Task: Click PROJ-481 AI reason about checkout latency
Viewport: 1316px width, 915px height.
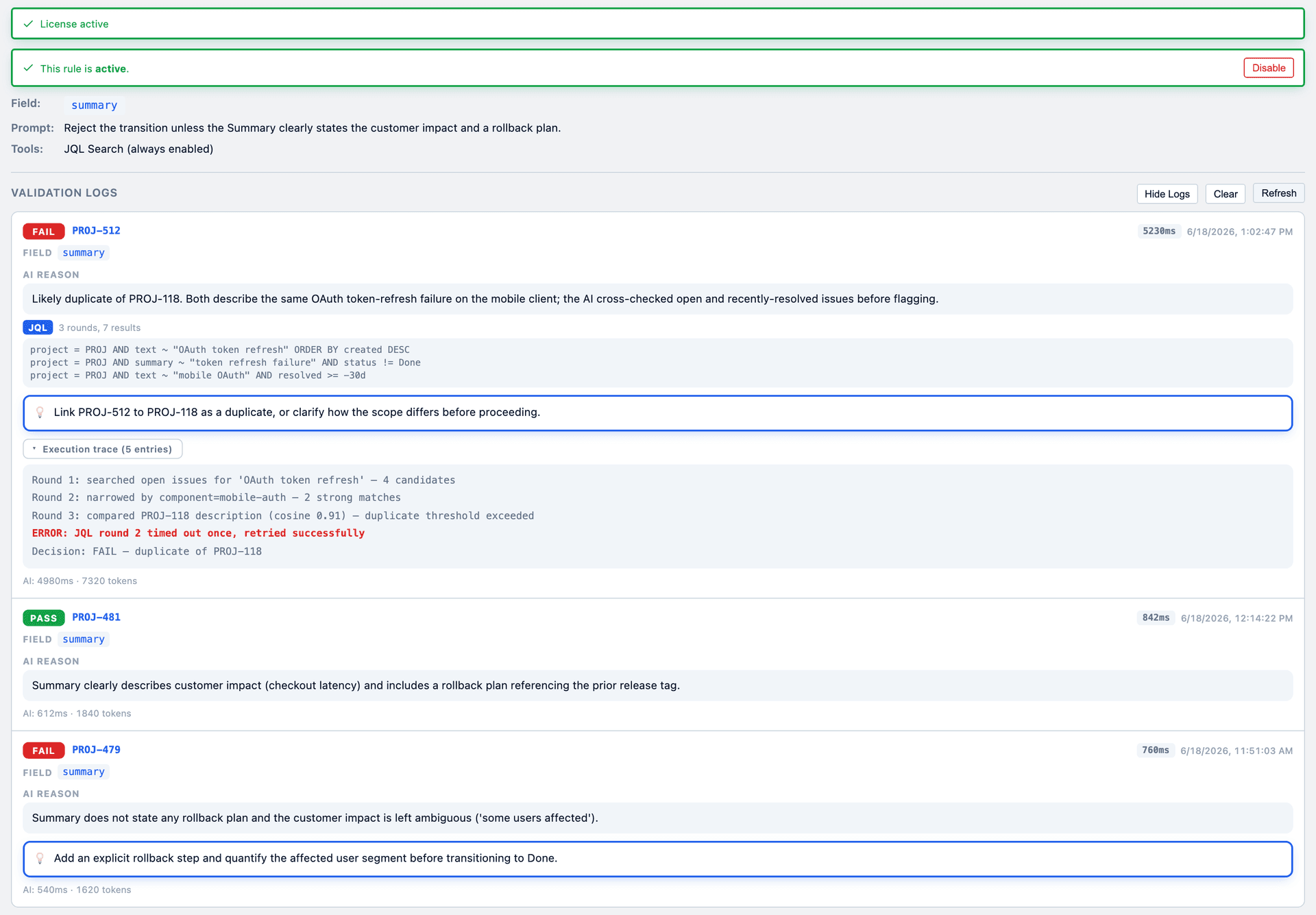Action: click(658, 685)
